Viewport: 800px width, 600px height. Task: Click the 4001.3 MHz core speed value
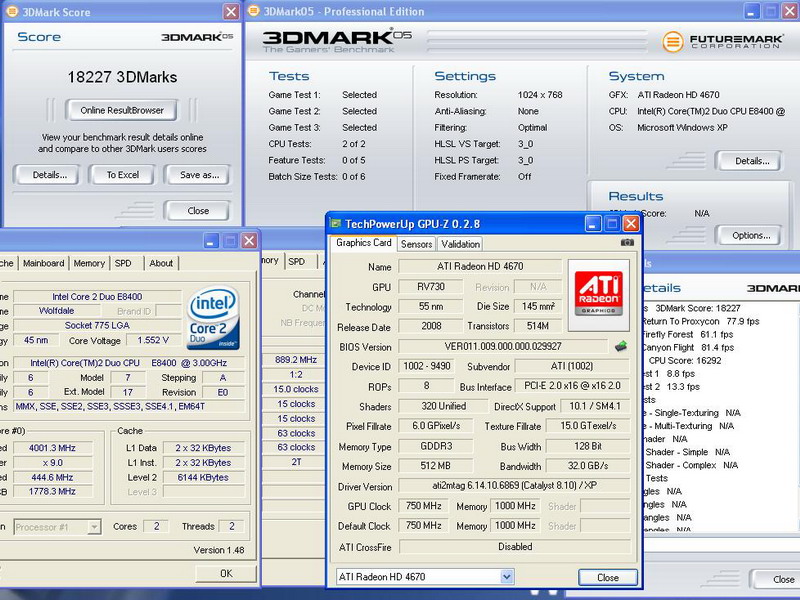53,448
